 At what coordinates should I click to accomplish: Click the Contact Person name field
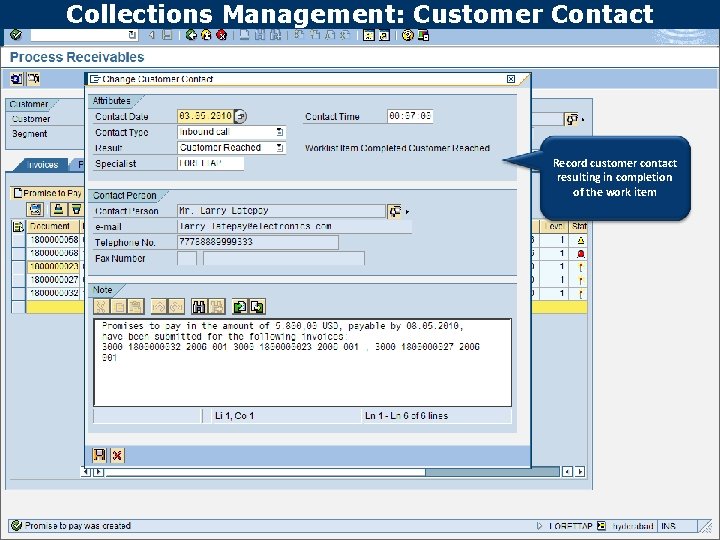tap(281, 211)
